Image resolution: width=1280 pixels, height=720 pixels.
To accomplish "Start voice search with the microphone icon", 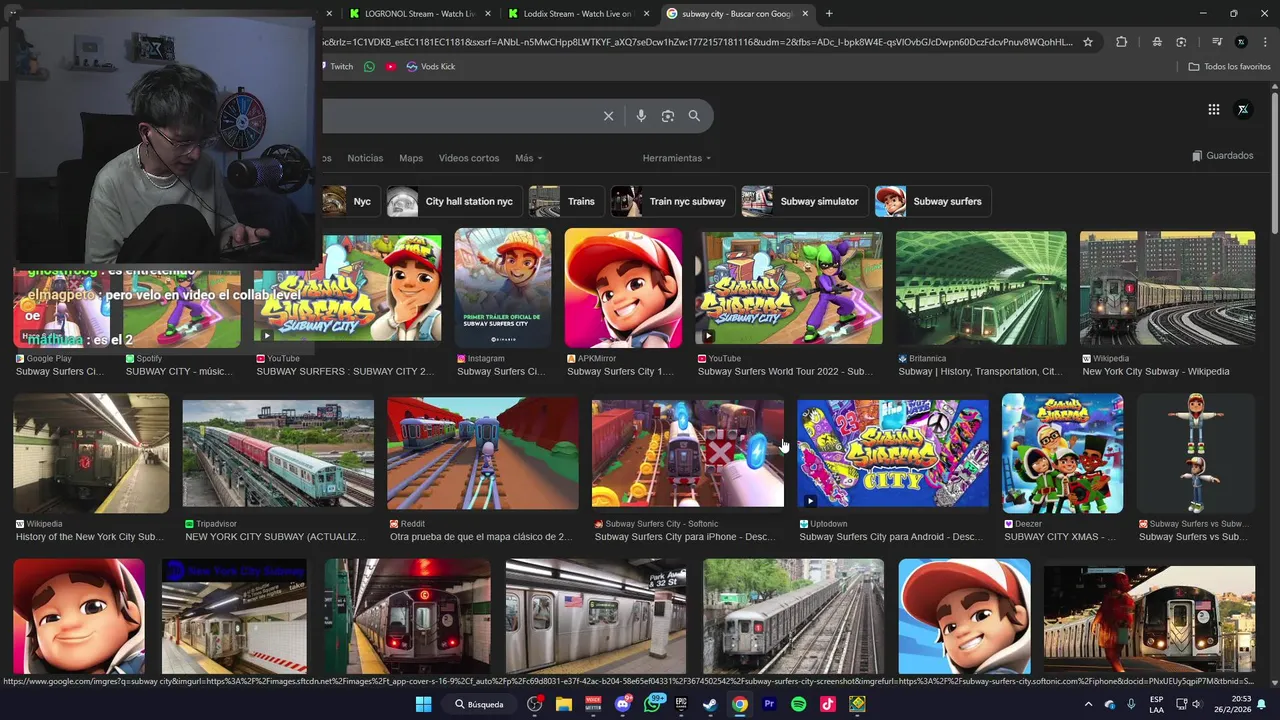I will (x=641, y=116).
